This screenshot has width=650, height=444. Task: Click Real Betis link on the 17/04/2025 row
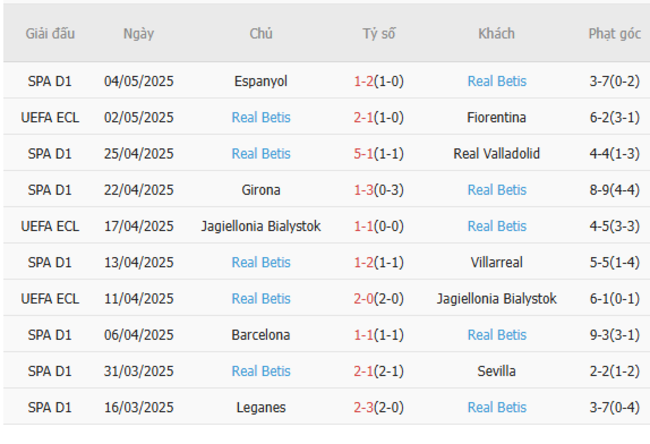point(497,226)
